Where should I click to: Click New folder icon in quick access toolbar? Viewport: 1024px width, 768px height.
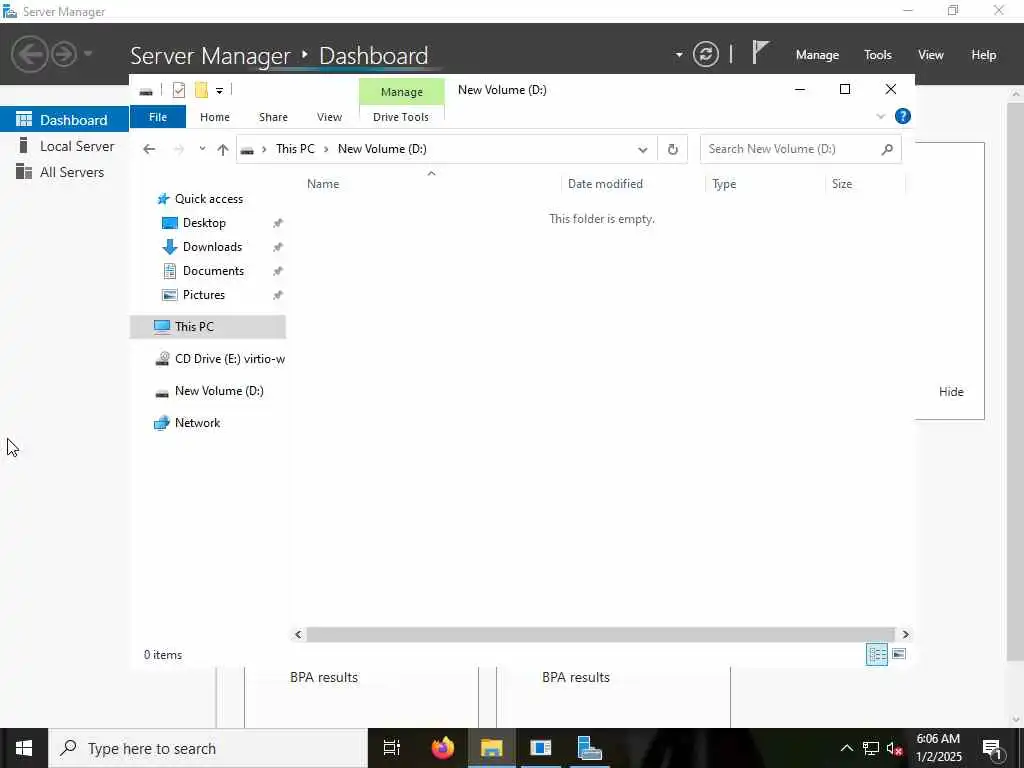point(201,90)
